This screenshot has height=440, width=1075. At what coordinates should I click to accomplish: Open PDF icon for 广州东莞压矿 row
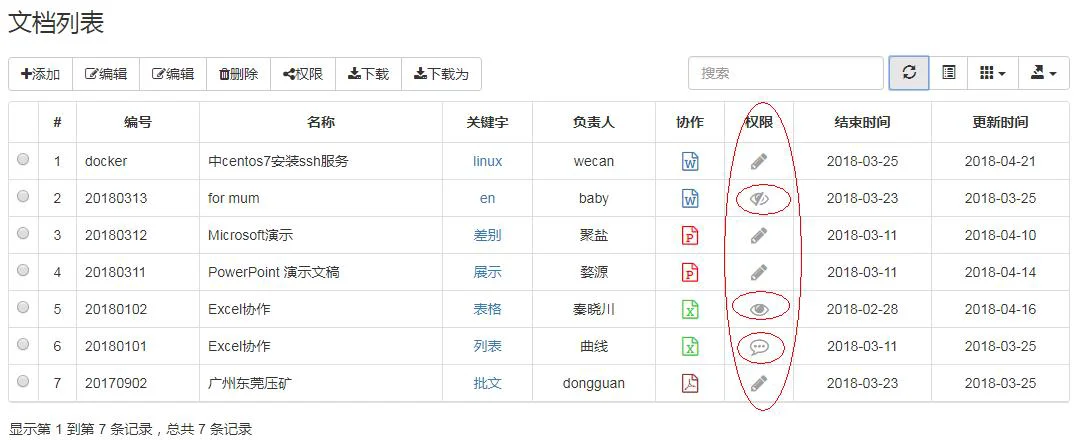(690, 384)
